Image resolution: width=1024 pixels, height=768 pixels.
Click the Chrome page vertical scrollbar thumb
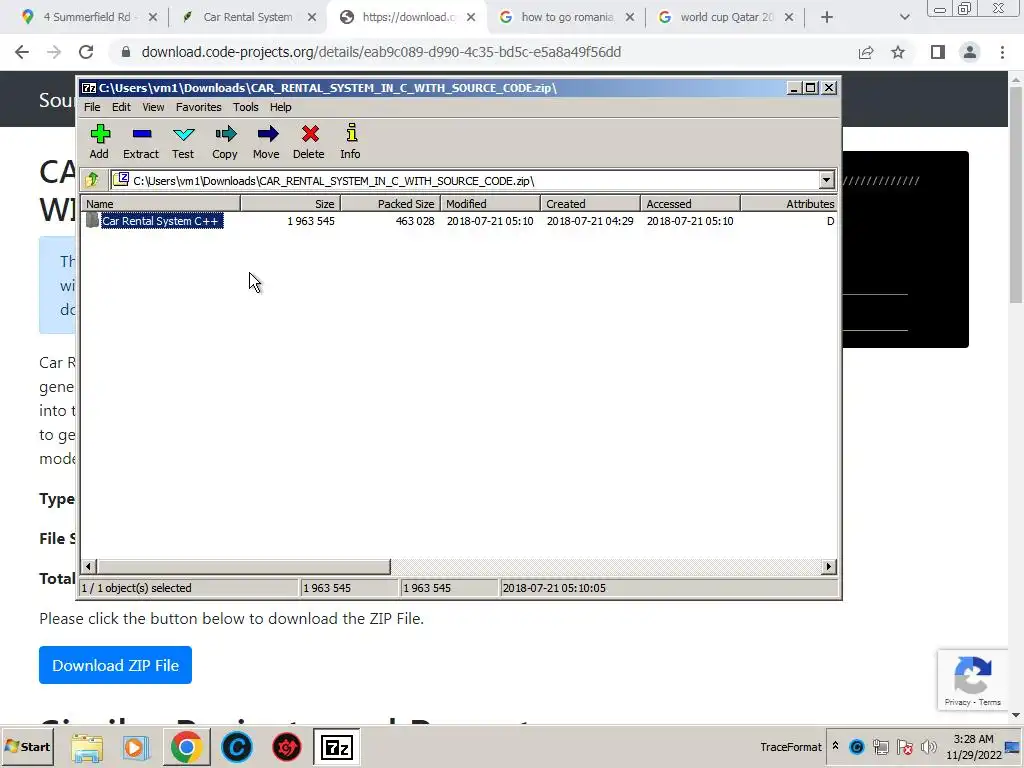coord(1016,194)
